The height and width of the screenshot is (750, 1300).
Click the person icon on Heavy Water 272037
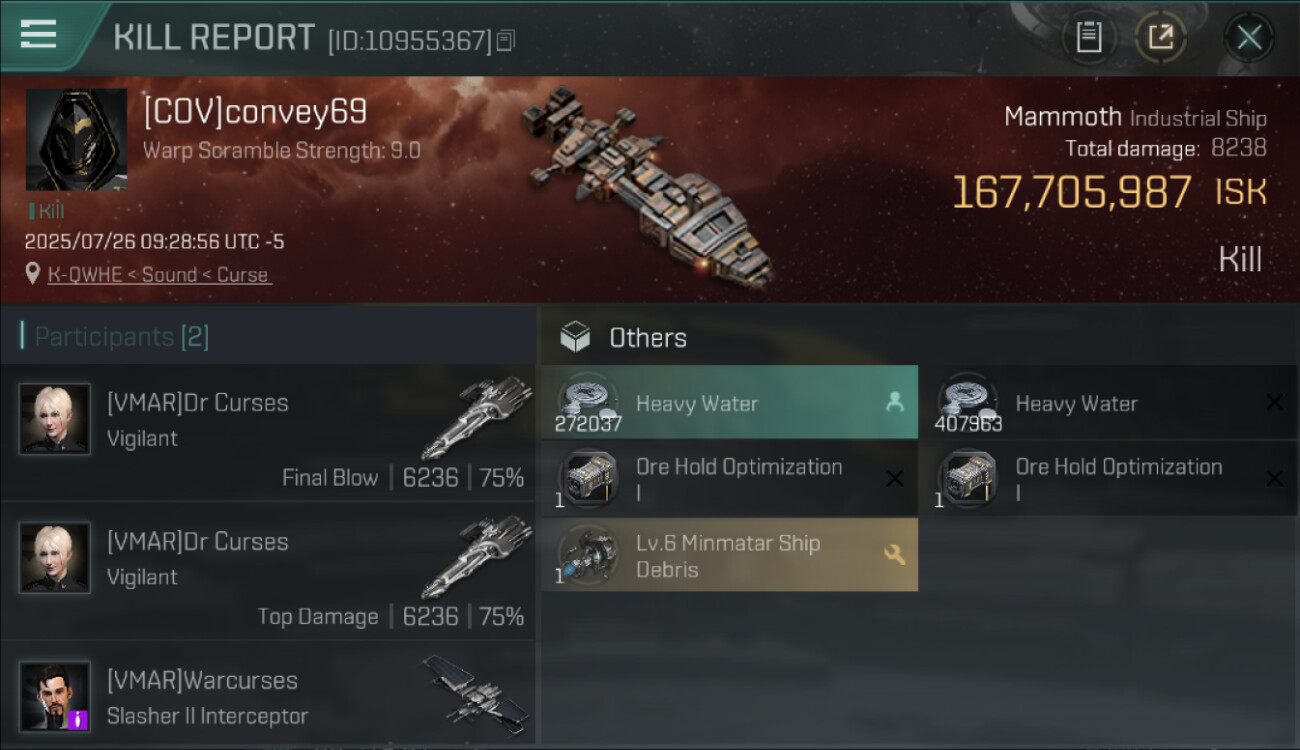coord(894,402)
